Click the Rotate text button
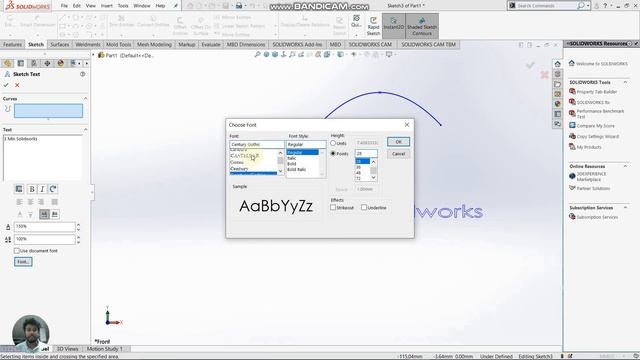640x360 pixels. point(53,189)
